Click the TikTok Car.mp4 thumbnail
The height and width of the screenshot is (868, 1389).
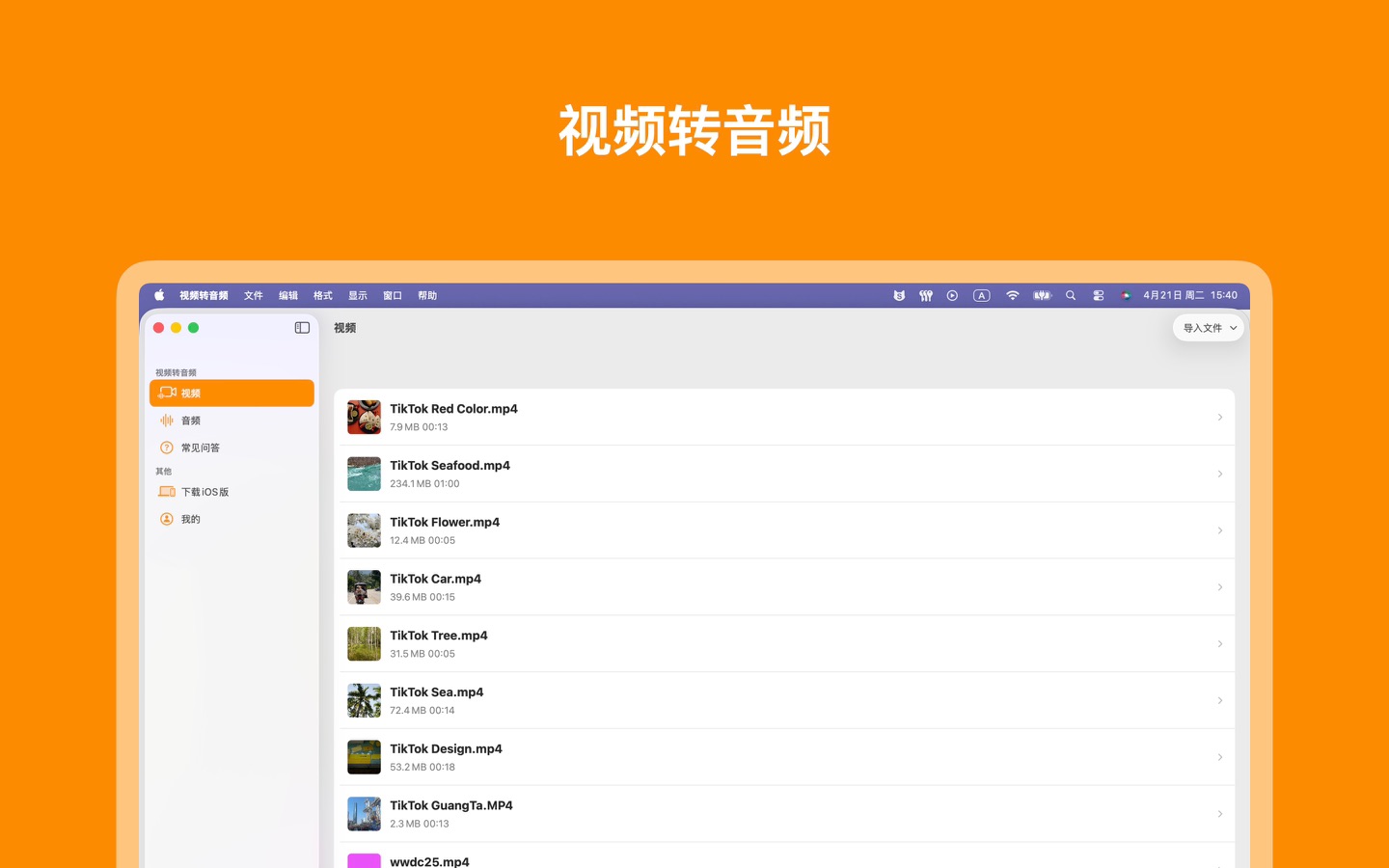coord(364,587)
